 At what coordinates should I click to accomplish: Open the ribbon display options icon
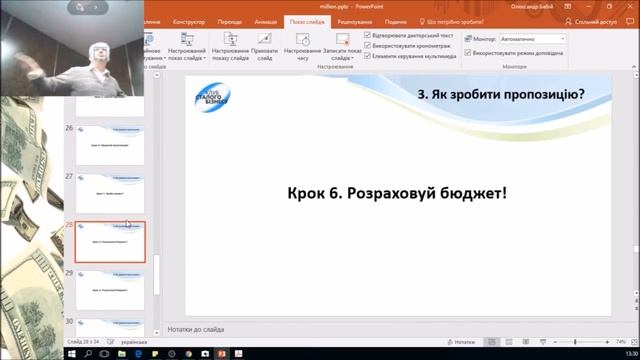568,7
